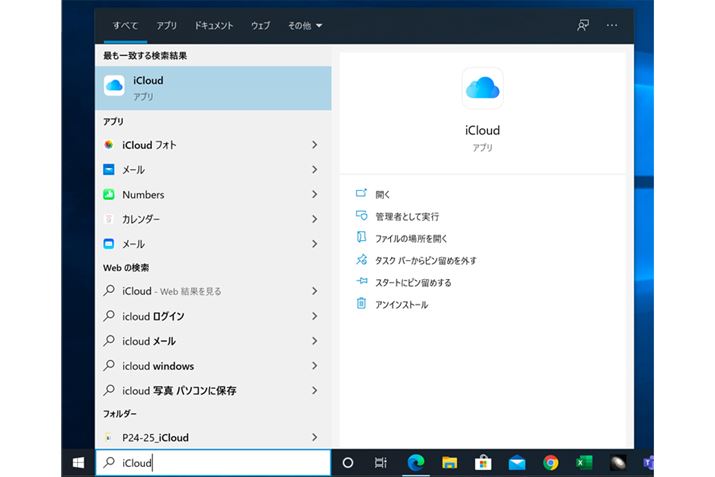Open Excel from the taskbar

584,463
